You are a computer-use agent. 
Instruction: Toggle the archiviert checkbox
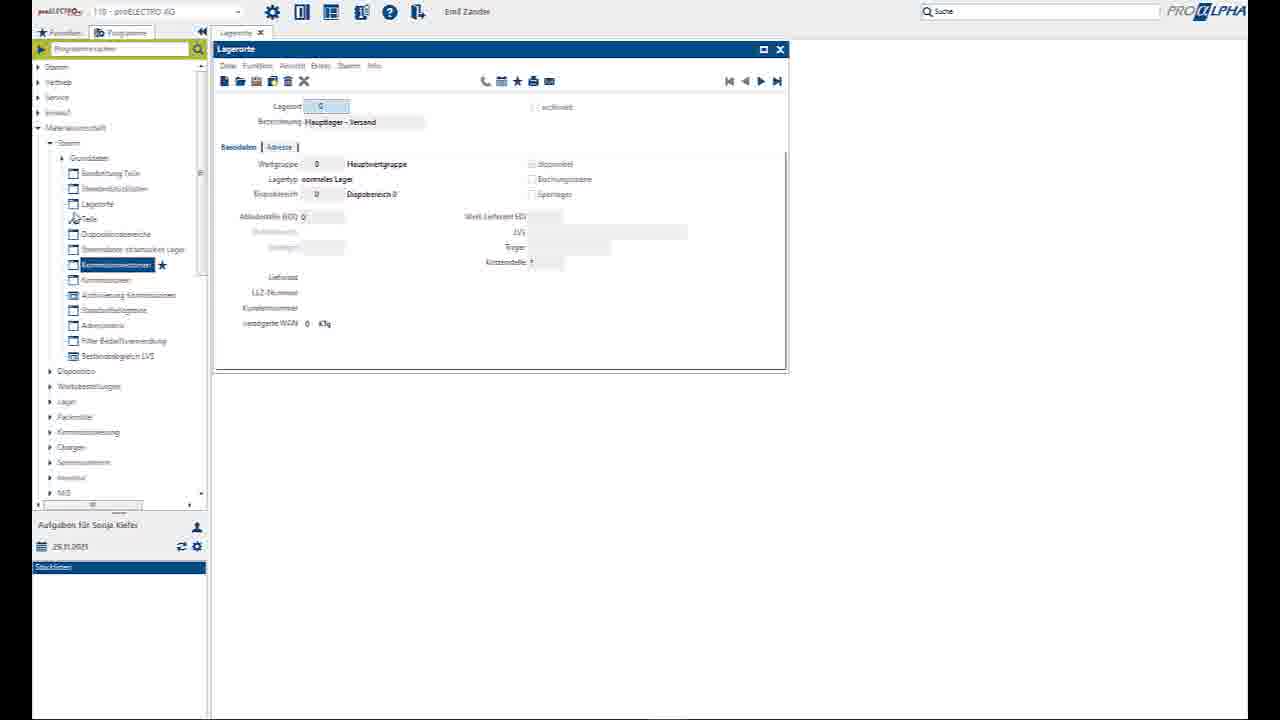point(534,107)
